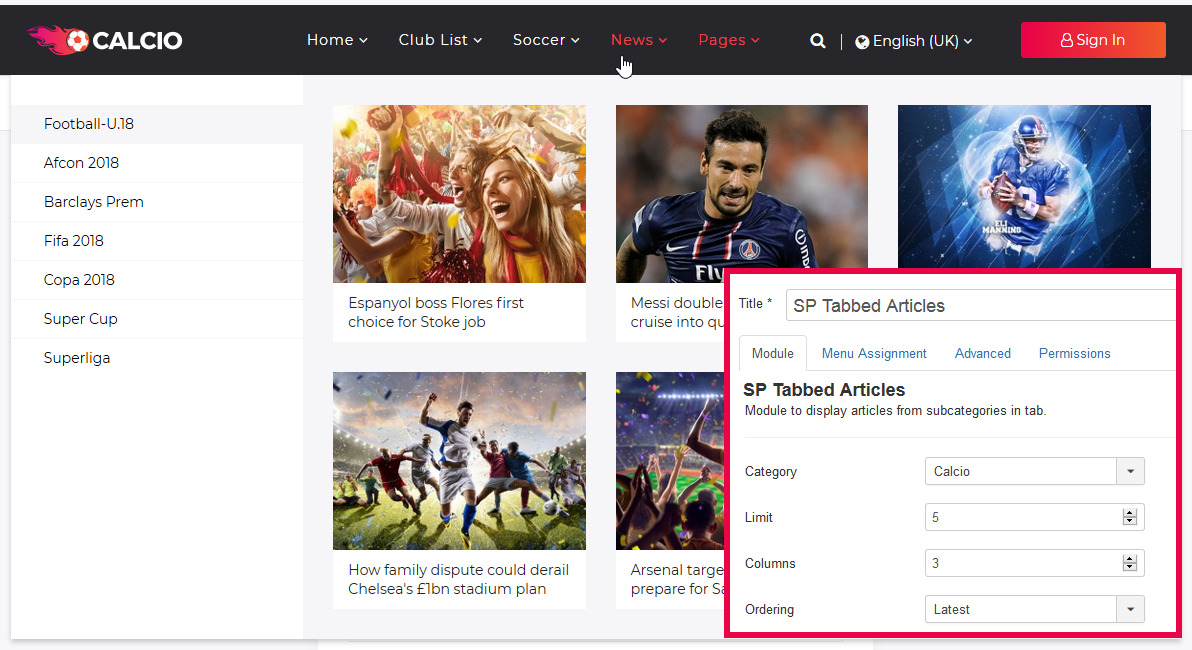Expand the Soccer menu
Screen dimensions: 1192x650
click(x=546, y=40)
